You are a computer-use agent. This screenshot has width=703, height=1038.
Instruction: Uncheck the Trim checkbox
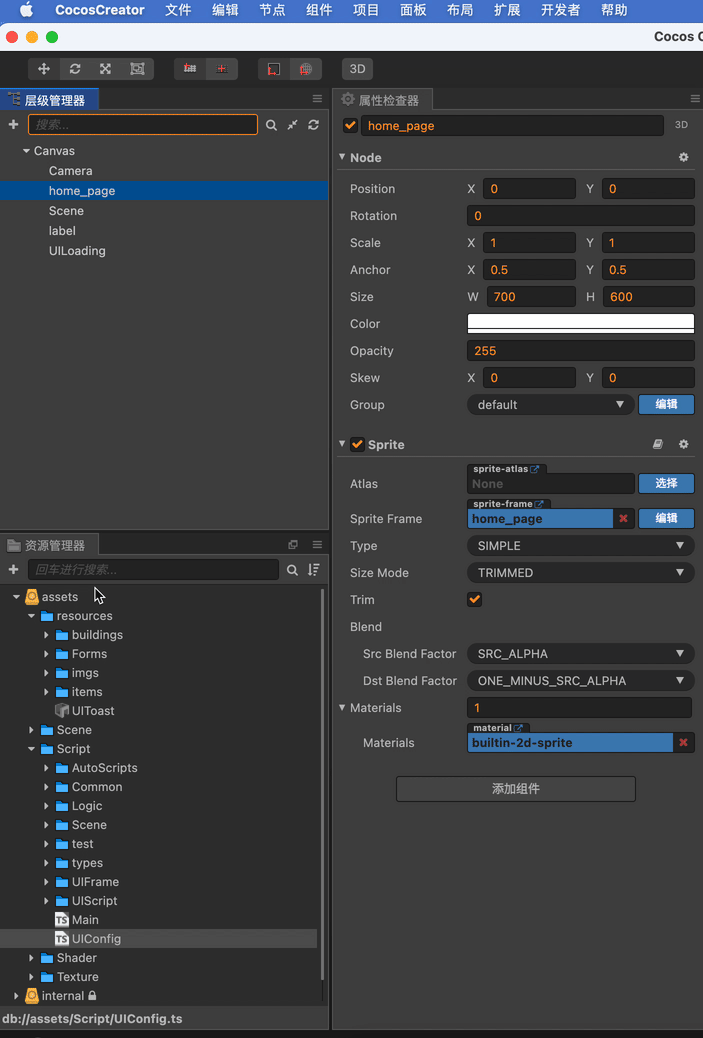click(475, 600)
